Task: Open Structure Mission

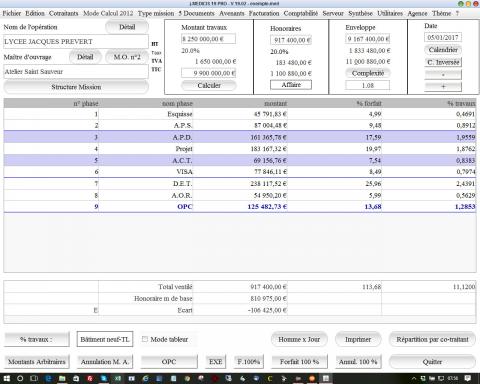Action: coord(76,87)
